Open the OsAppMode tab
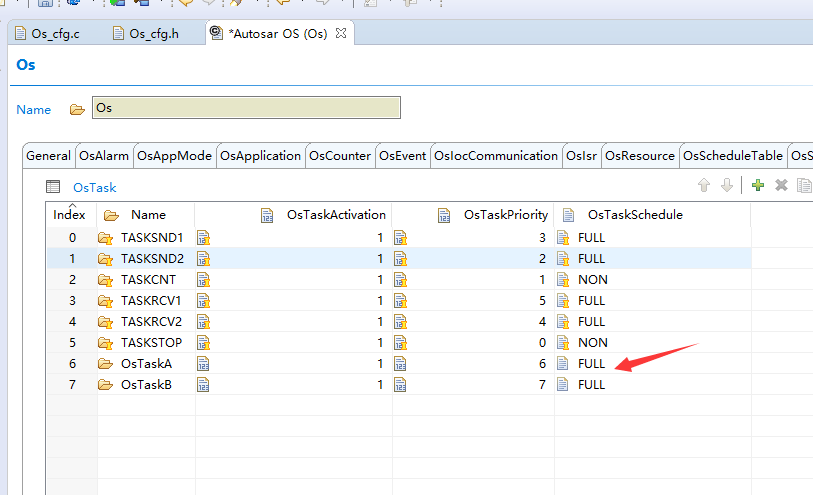Screen dimensions: 813x495 coord(174,156)
